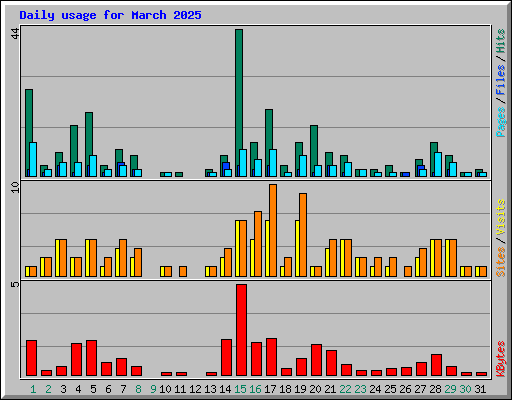512x400 pixels.
Task: Click the red KBytes bar for day 1
Action: (x=31, y=358)
